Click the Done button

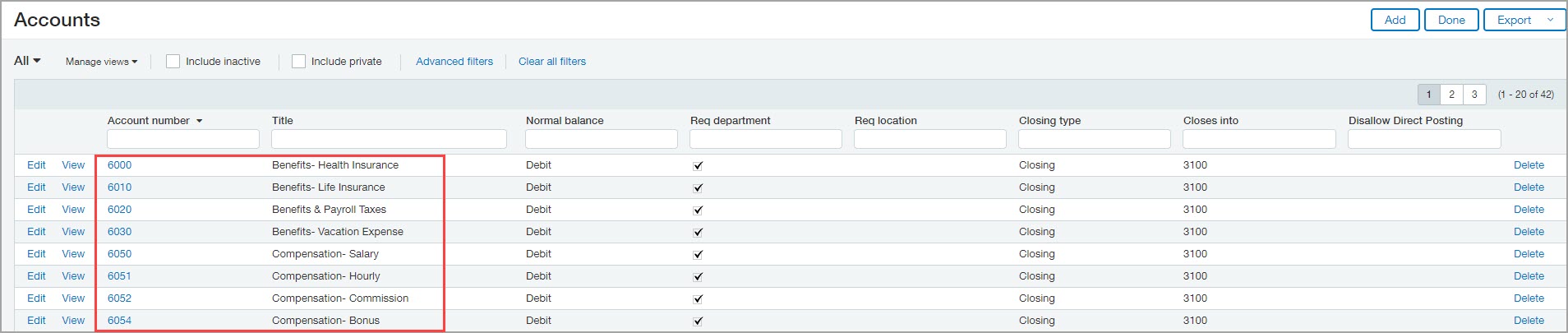[1451, 20]
